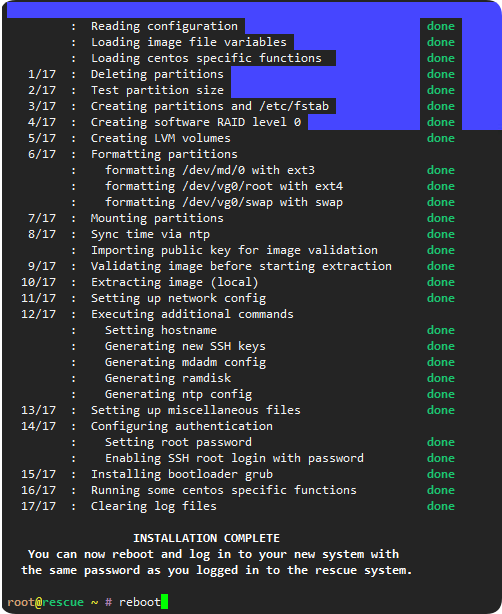Click the root@rescue prompt text

point(45,602)
